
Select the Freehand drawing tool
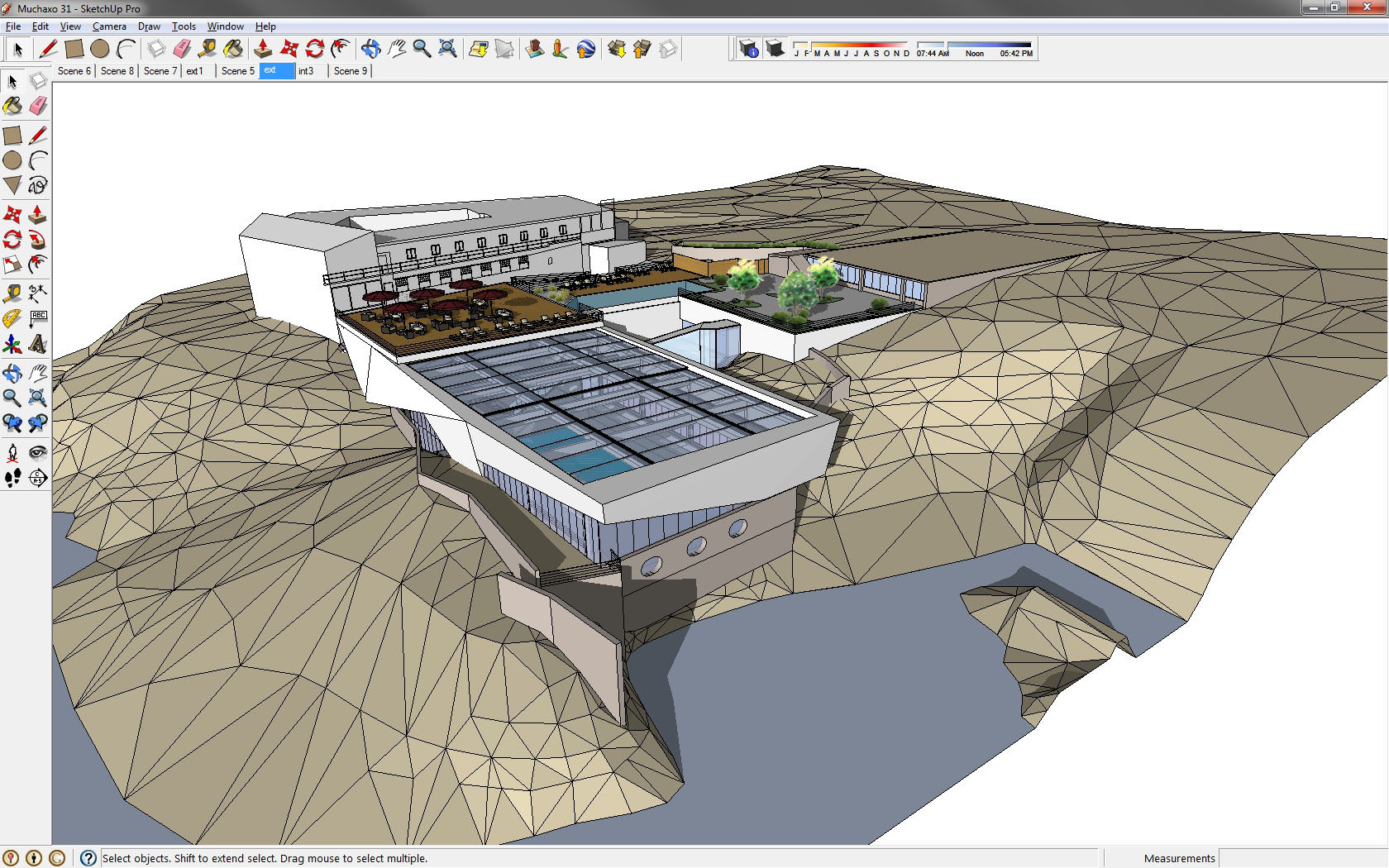click(x=38, y=185)
